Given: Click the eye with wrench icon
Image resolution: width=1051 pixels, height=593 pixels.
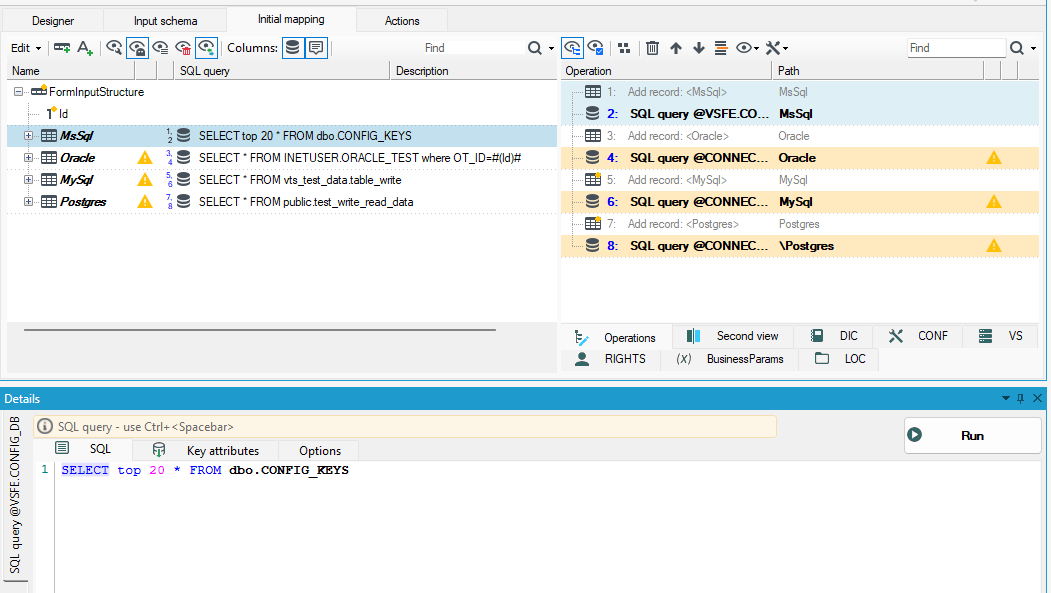Looking at the screenshot, I should pyautogui.click(x=114, y=48).
